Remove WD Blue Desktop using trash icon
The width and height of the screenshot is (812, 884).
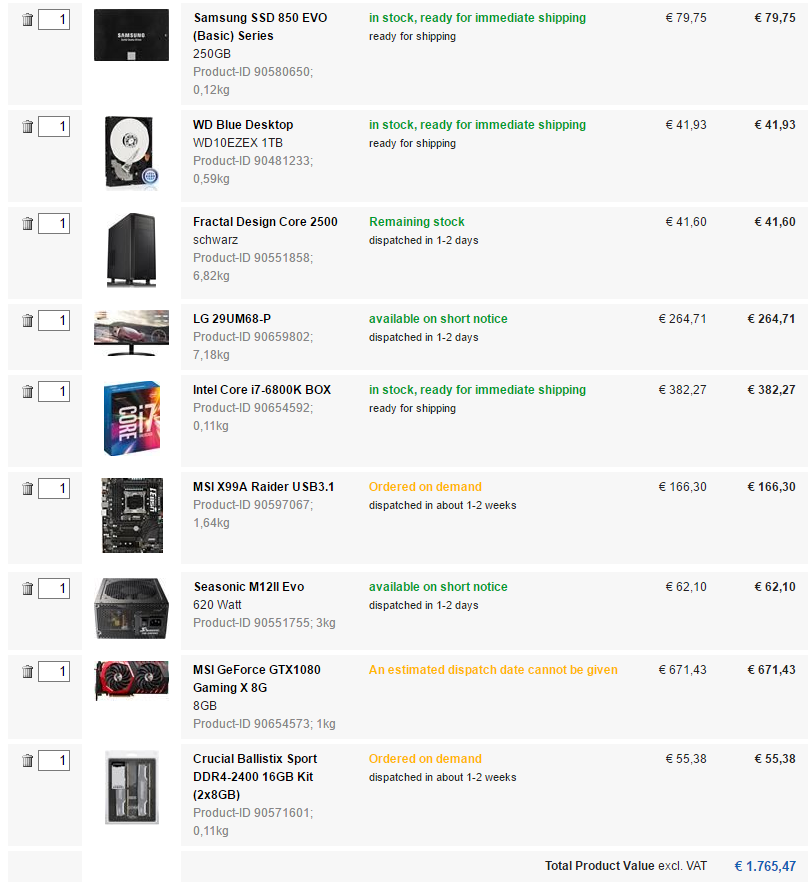(27, 127)
